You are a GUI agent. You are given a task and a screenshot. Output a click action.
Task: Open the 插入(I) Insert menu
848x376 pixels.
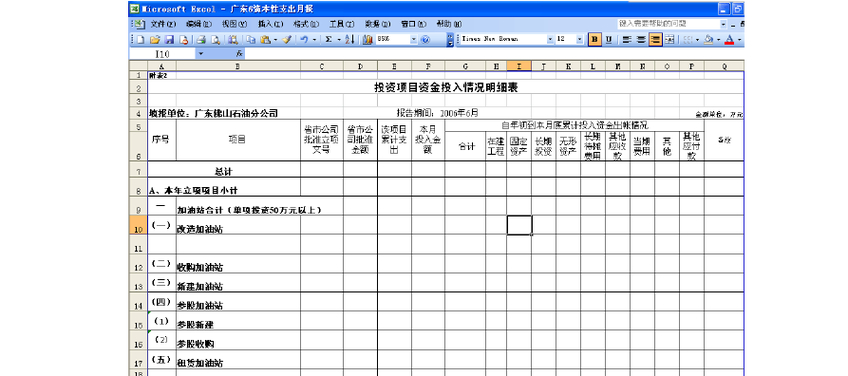coord(270,24)
